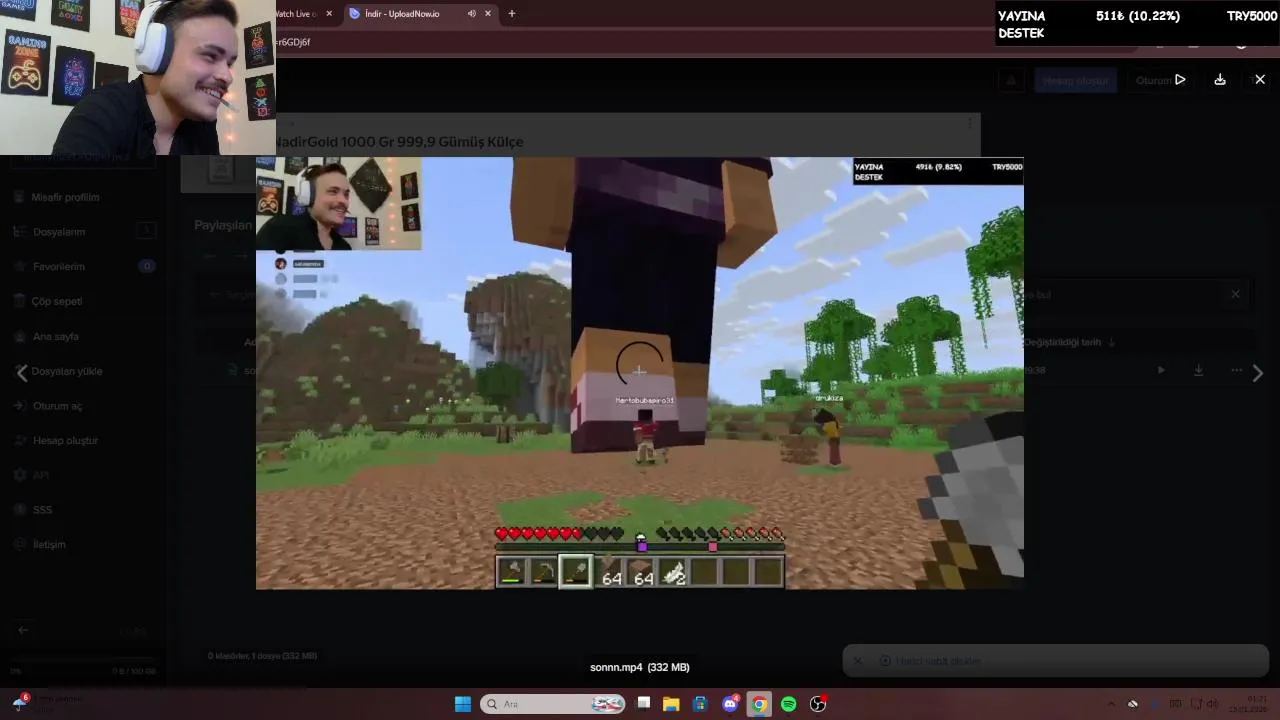Image resolution: width=1280 pixels, height=720 pixels.
Task: Click the dimmed file row play icon
Action: pos(1161,370)
